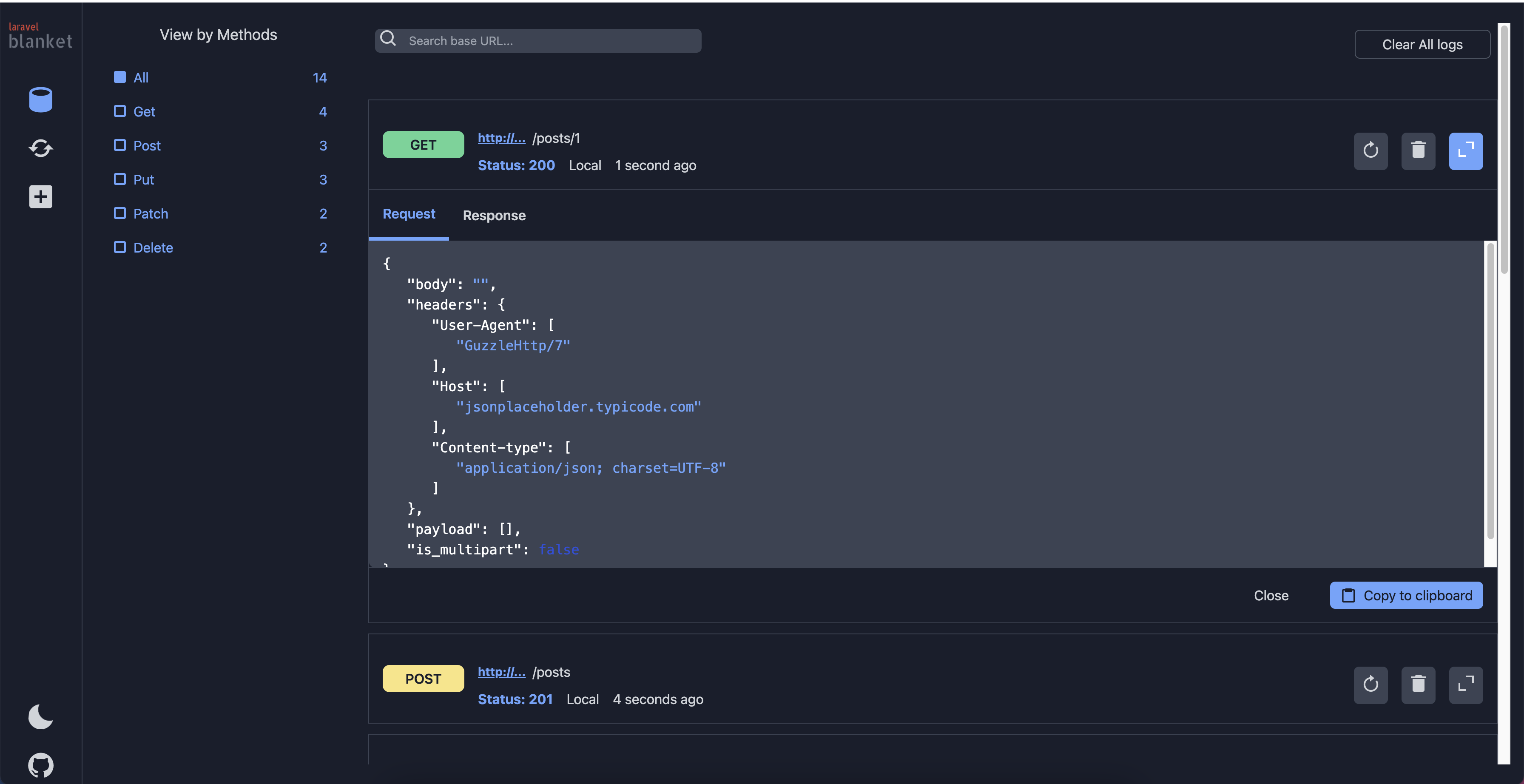Screen dimensions: 1524x784
Task: Click the Clear All logs button
Action: [1422, 44]
